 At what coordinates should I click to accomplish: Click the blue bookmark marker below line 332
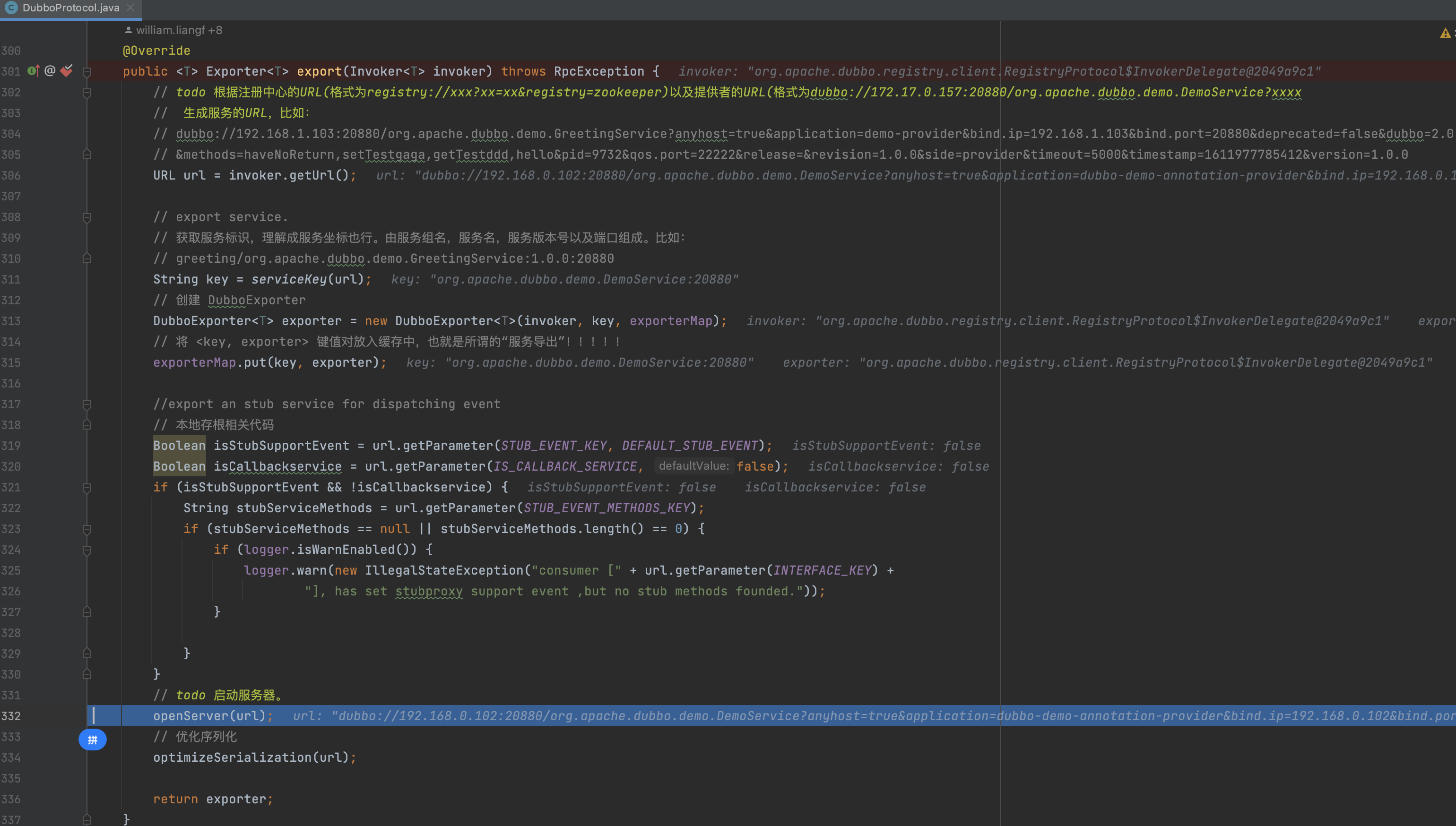(x=93, y=740)
